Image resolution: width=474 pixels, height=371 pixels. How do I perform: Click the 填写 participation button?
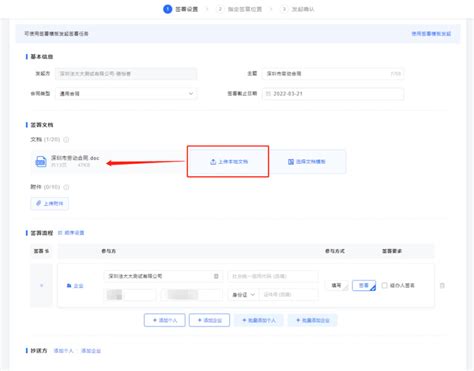point(337,285)
